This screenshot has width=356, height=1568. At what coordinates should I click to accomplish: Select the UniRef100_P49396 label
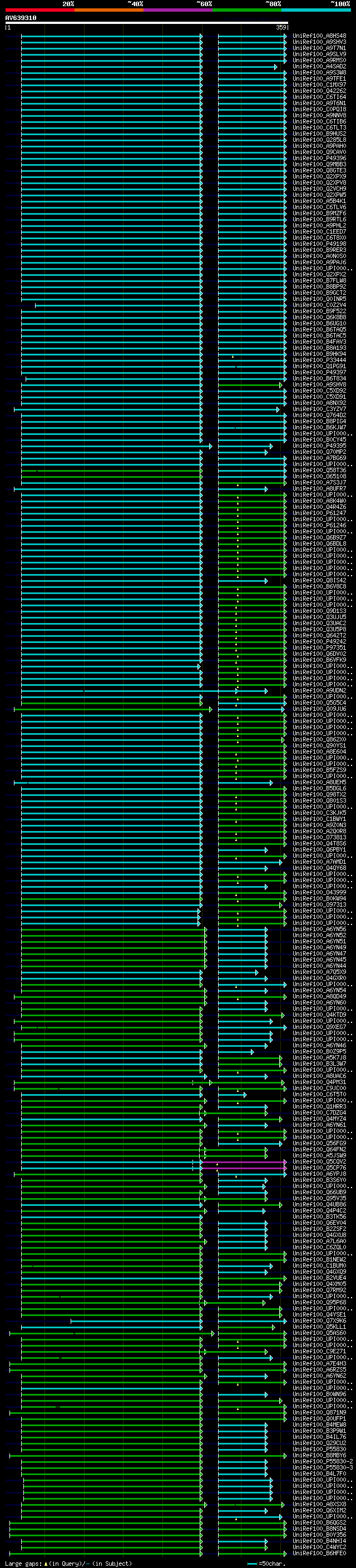click(319, 159)
